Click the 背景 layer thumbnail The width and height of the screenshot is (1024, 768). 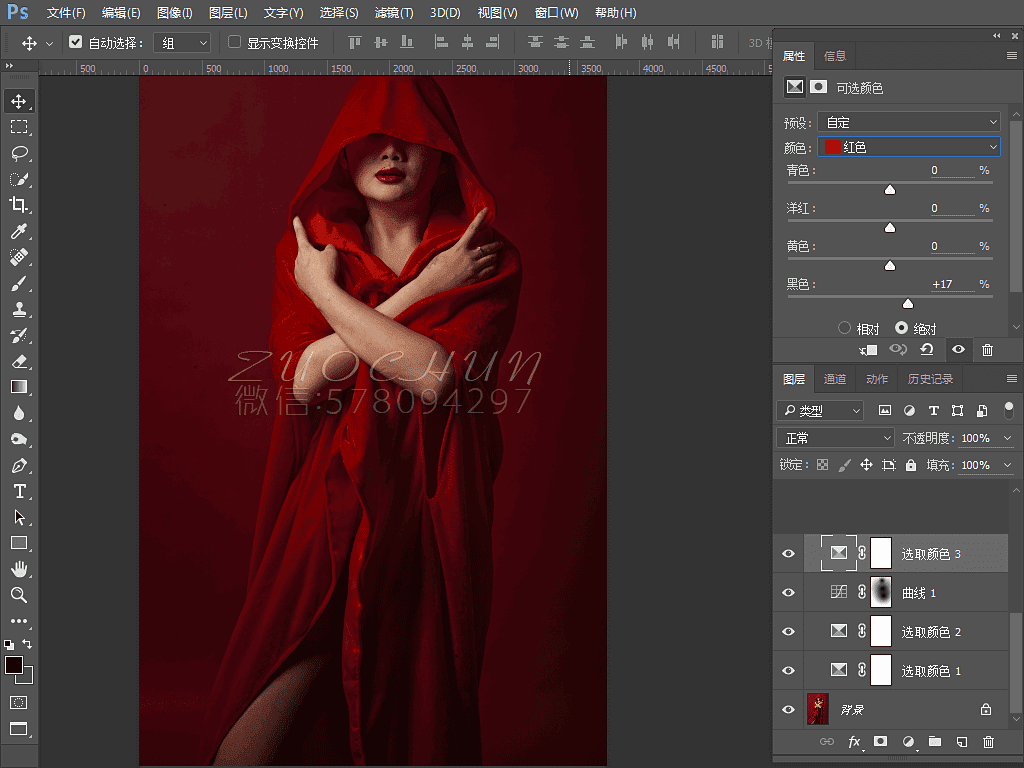click(818, 709)
